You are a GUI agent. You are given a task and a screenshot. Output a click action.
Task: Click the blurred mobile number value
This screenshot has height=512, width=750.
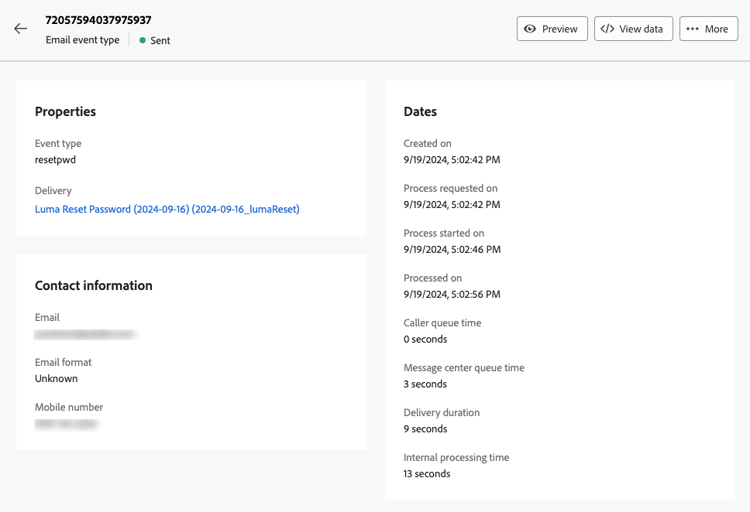coord(66,424)
